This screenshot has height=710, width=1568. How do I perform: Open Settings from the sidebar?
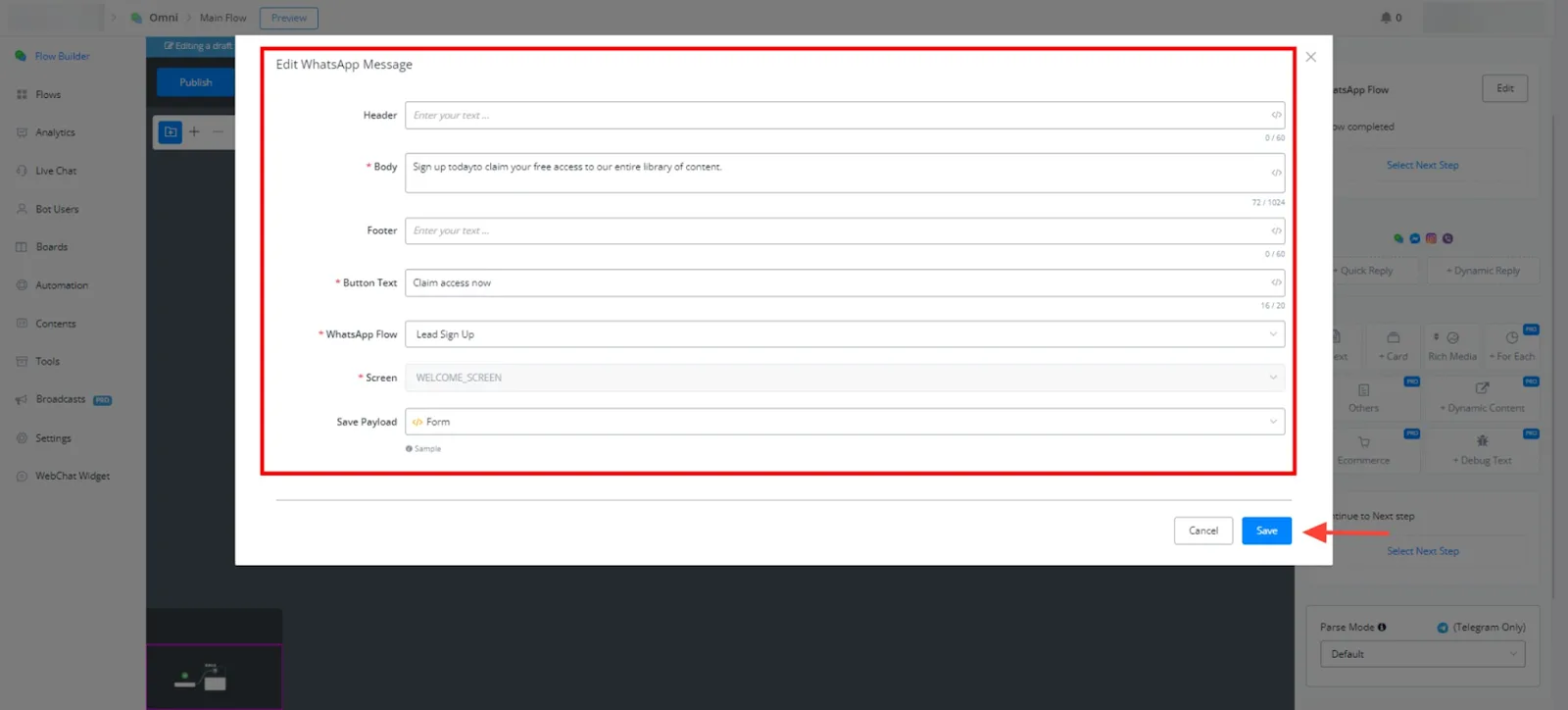point(53,438)
